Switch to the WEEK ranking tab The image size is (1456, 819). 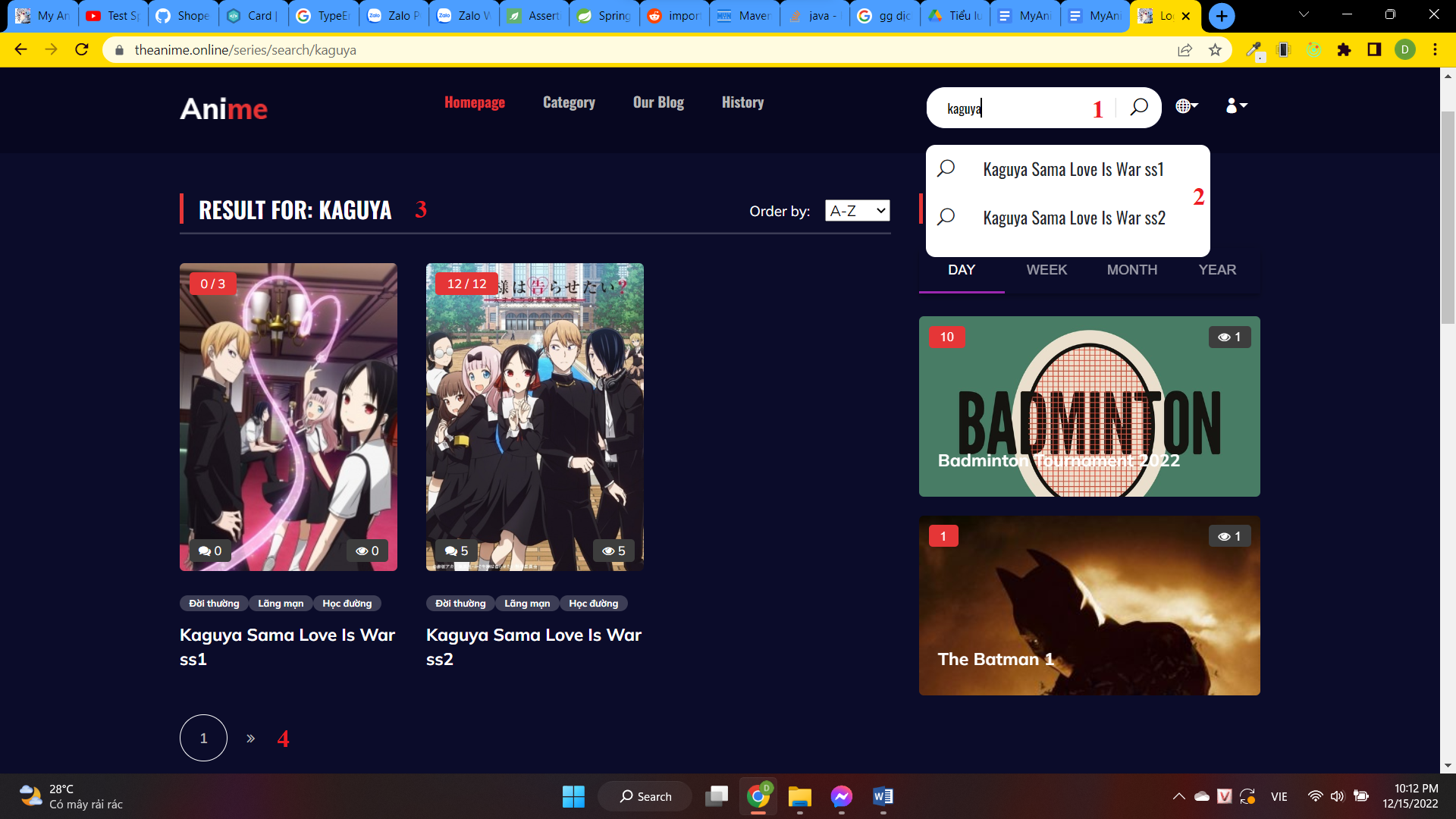pos(1046,270)
